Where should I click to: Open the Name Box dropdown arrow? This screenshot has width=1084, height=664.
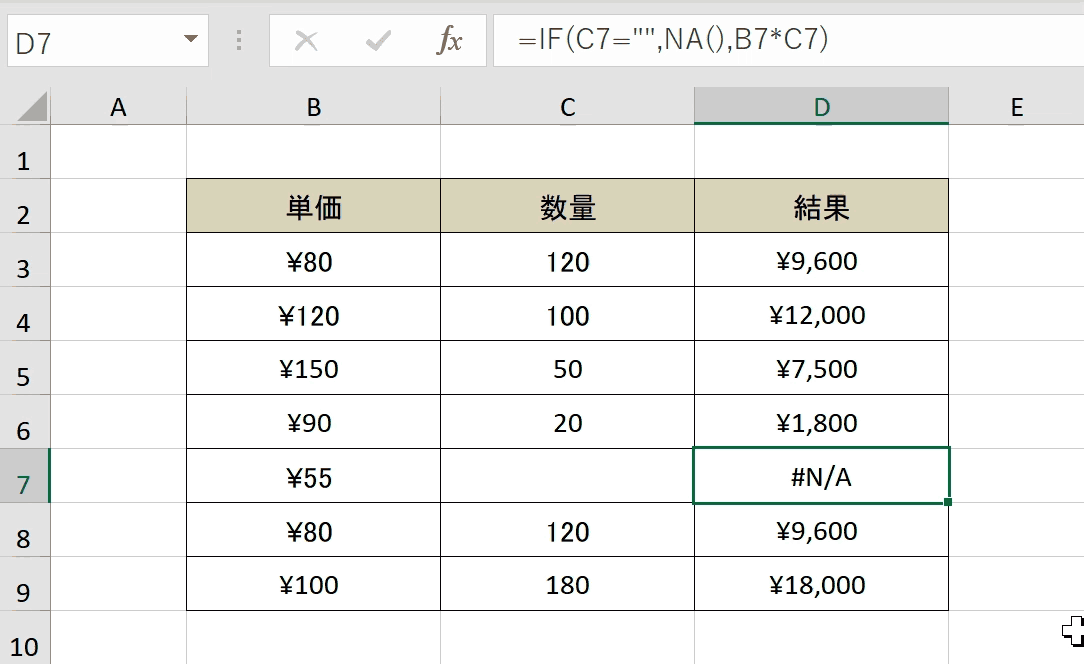[x=191, y=39]
